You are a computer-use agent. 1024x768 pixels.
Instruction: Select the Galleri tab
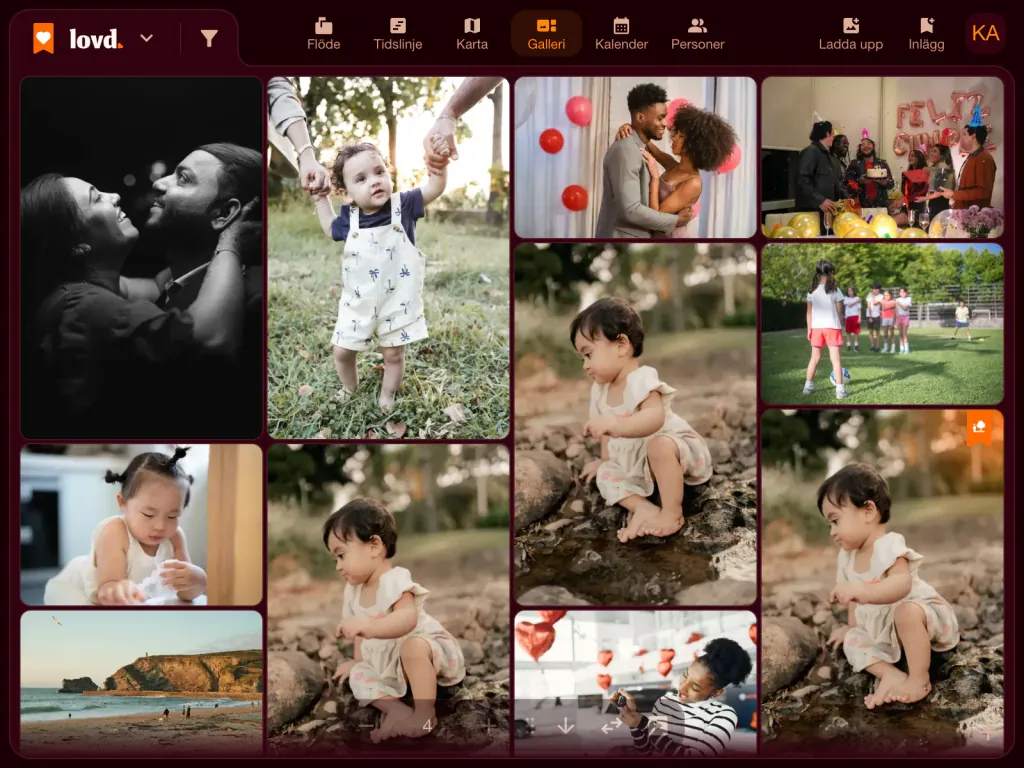[x=546, y=34]
